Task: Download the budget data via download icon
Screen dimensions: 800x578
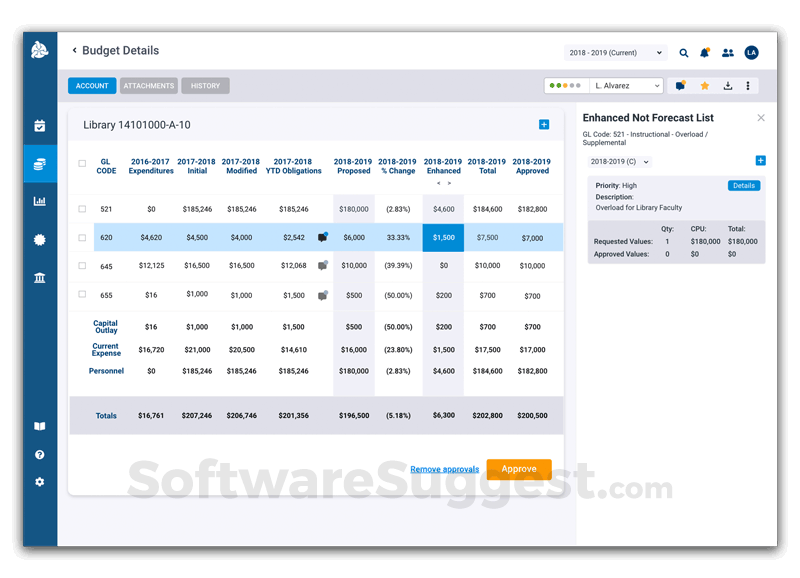Action: 727,86
